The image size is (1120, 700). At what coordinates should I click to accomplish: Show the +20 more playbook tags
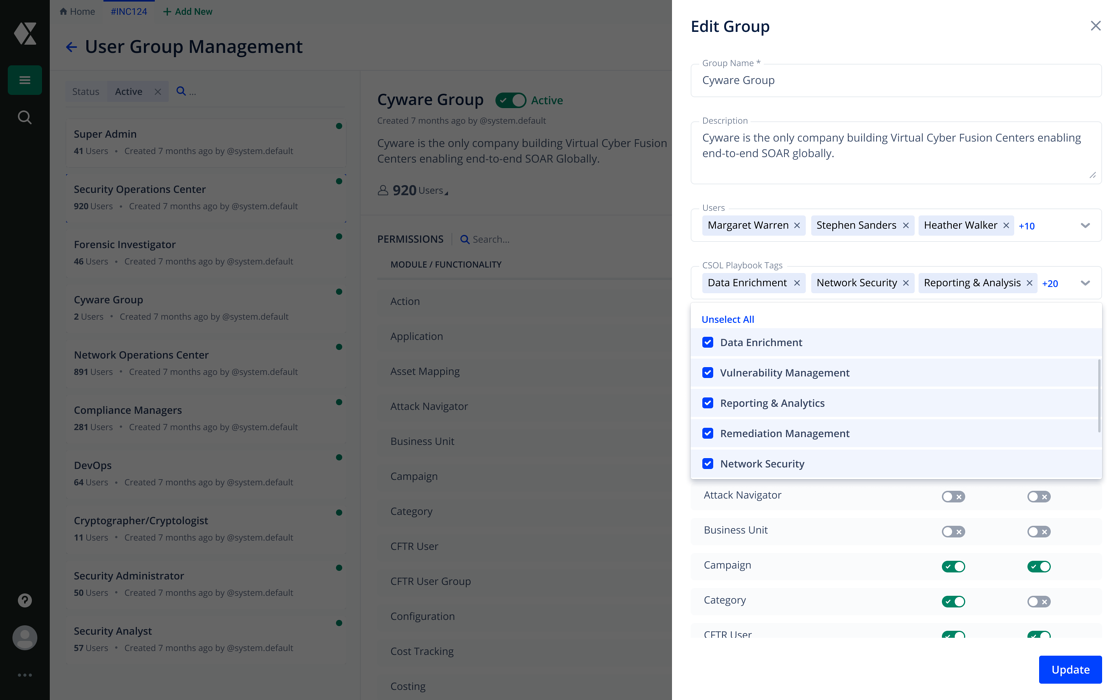(1050, 284)
